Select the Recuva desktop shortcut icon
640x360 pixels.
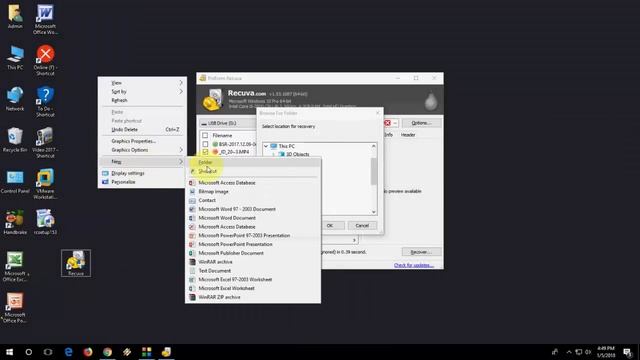(76, 263)
